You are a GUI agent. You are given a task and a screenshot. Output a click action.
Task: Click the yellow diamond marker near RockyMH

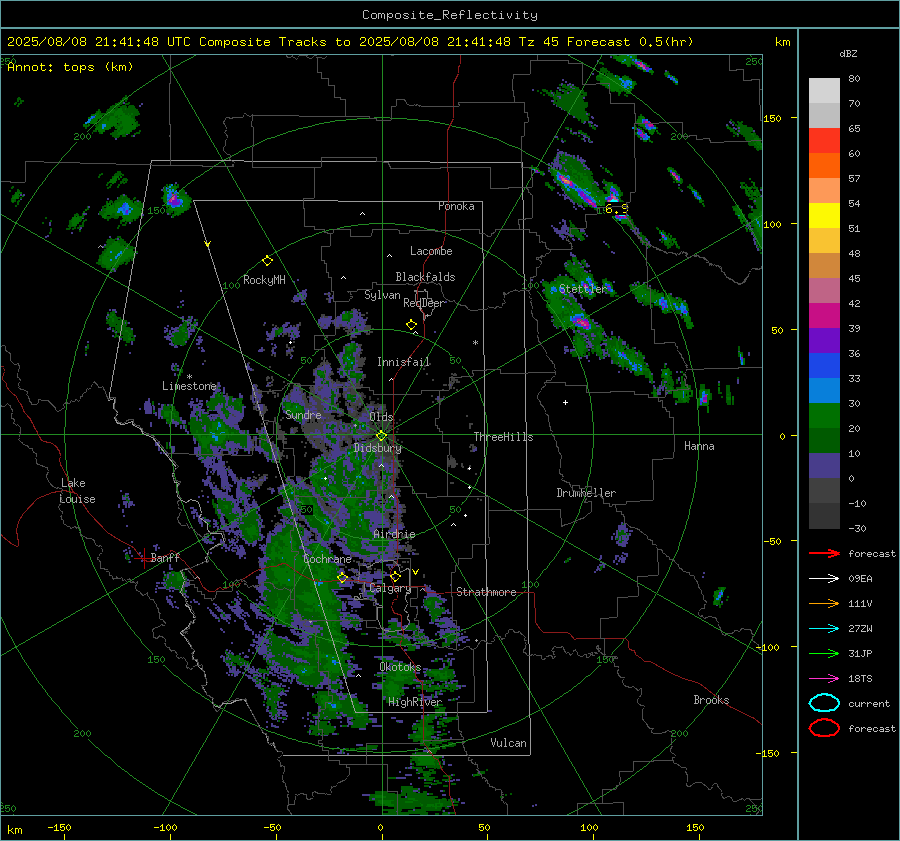pos(267,261)
